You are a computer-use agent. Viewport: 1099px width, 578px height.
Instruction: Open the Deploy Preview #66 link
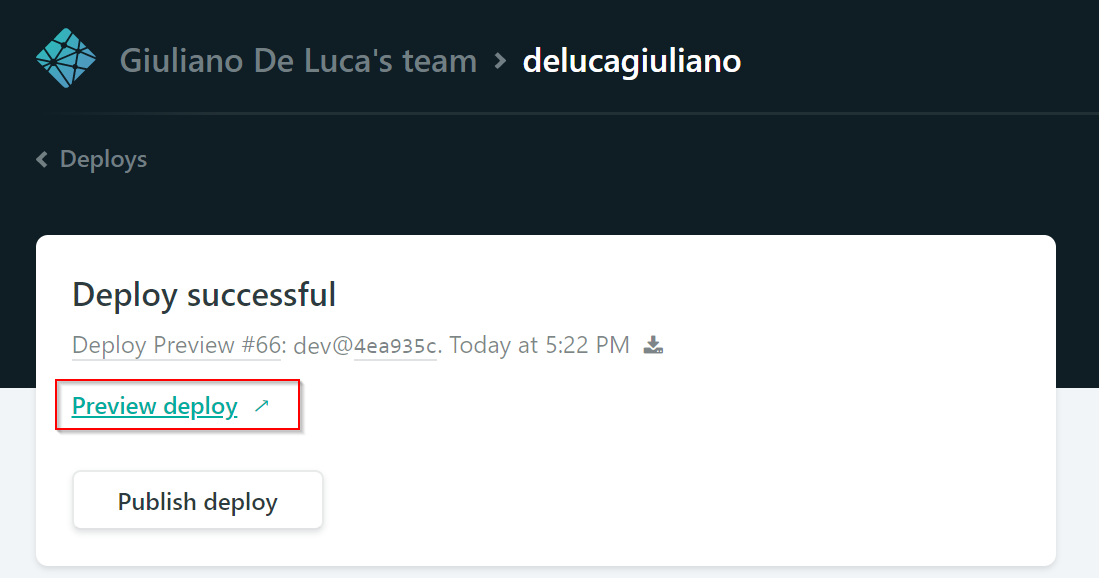click(177, 345)
